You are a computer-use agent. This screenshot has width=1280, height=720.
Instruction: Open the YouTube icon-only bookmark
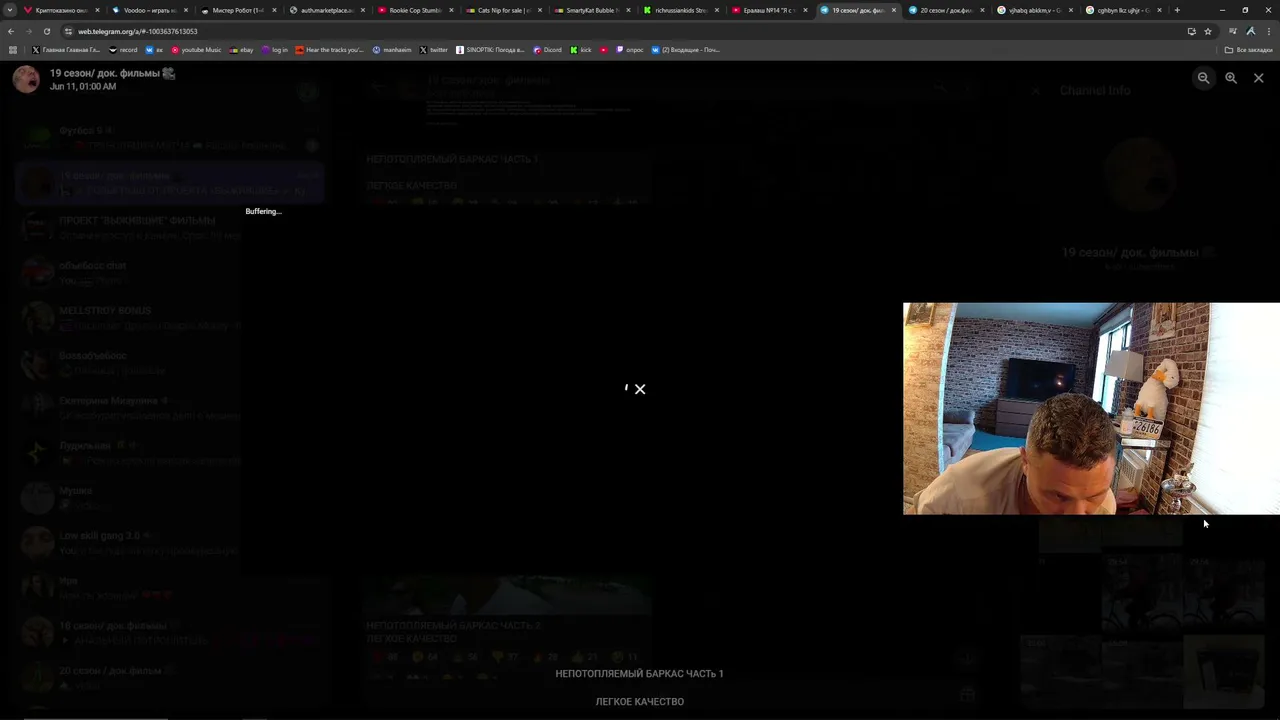click(x=604, y=50)
